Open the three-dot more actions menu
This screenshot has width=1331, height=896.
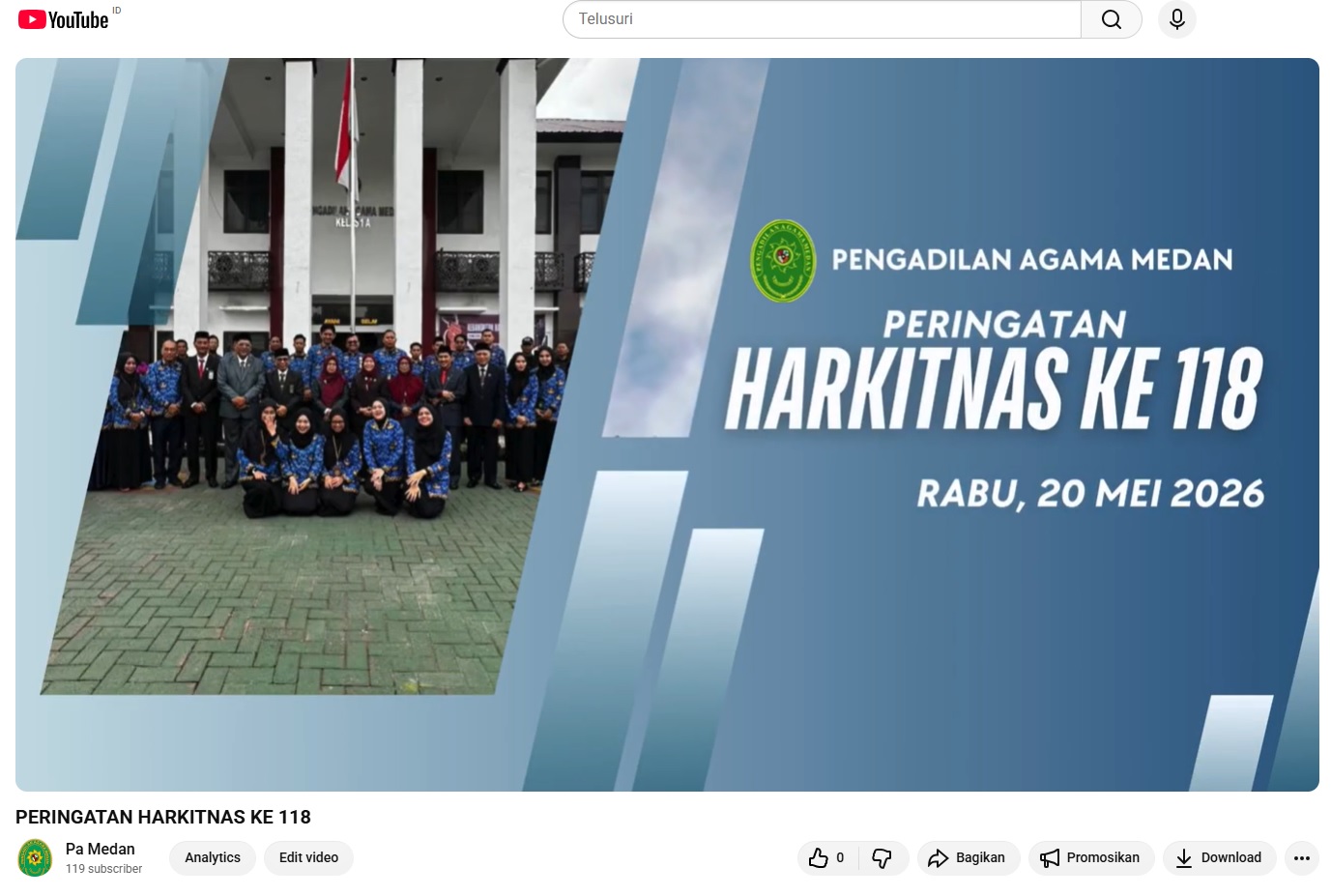(x=1302, y=857)
